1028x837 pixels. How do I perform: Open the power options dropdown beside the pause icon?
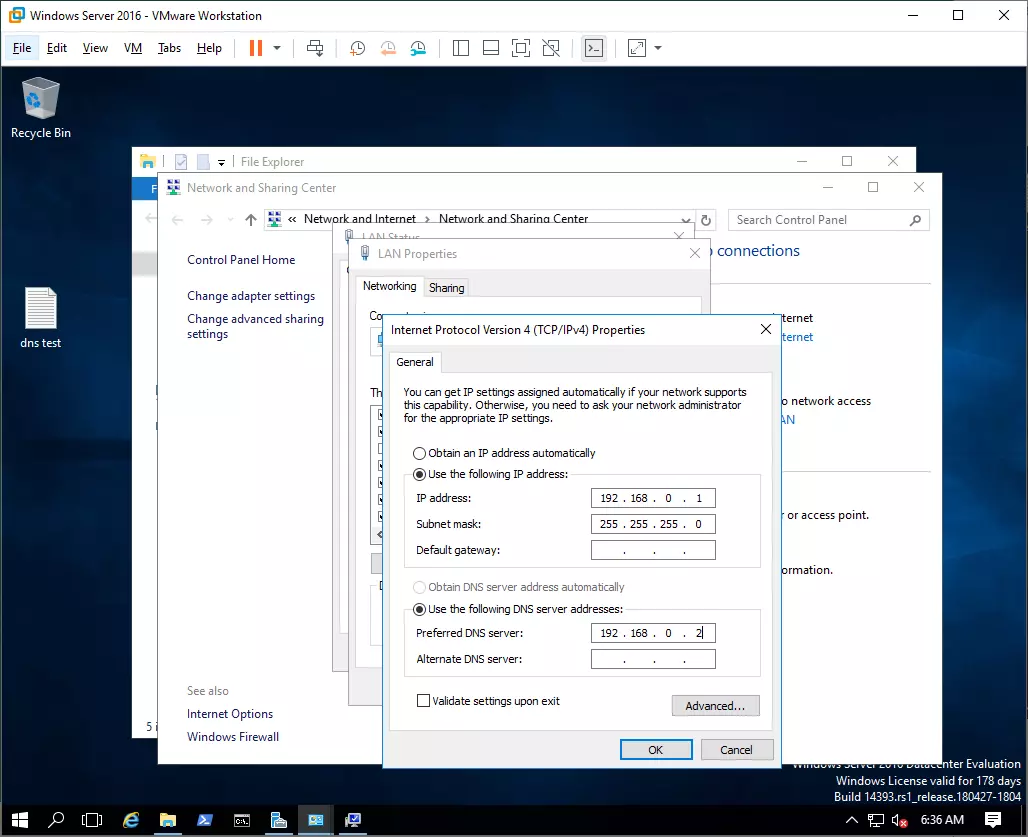277,48
